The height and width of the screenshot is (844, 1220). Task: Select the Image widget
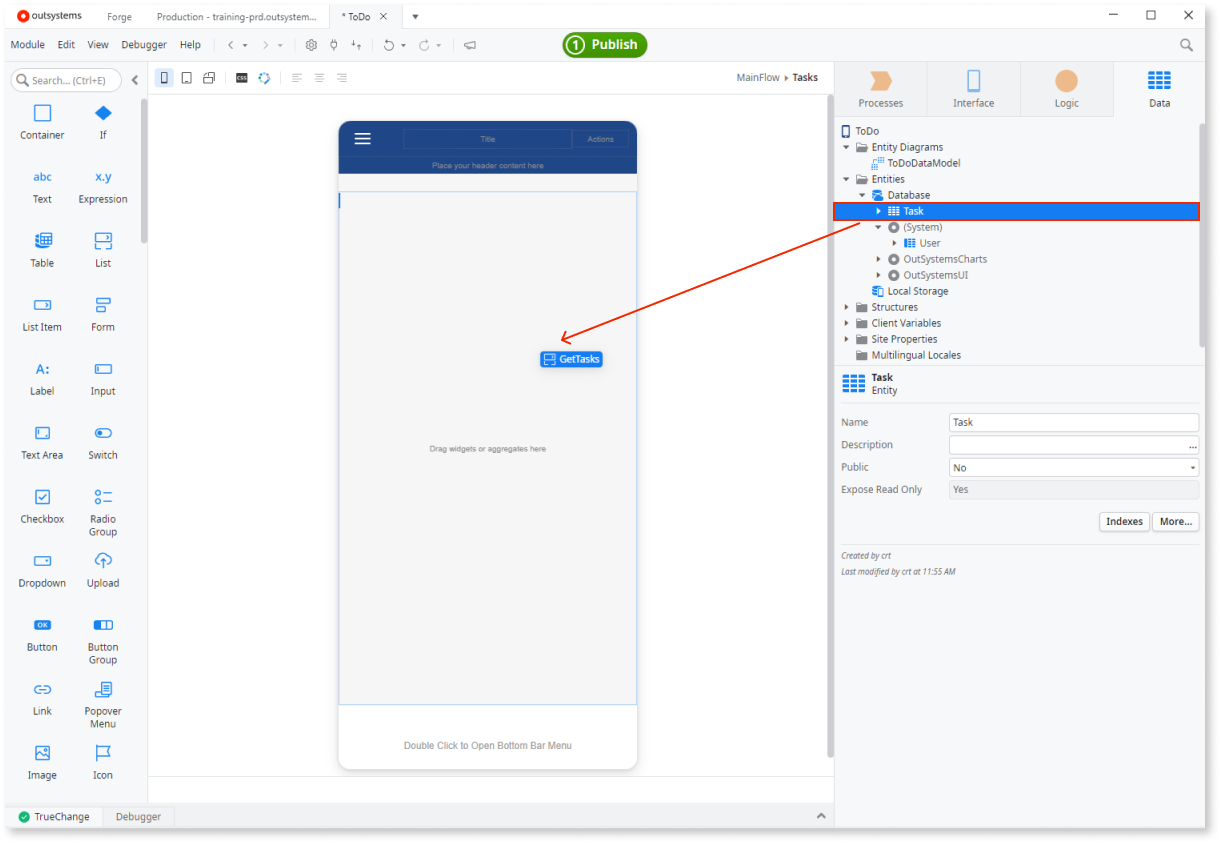[41, 753]
